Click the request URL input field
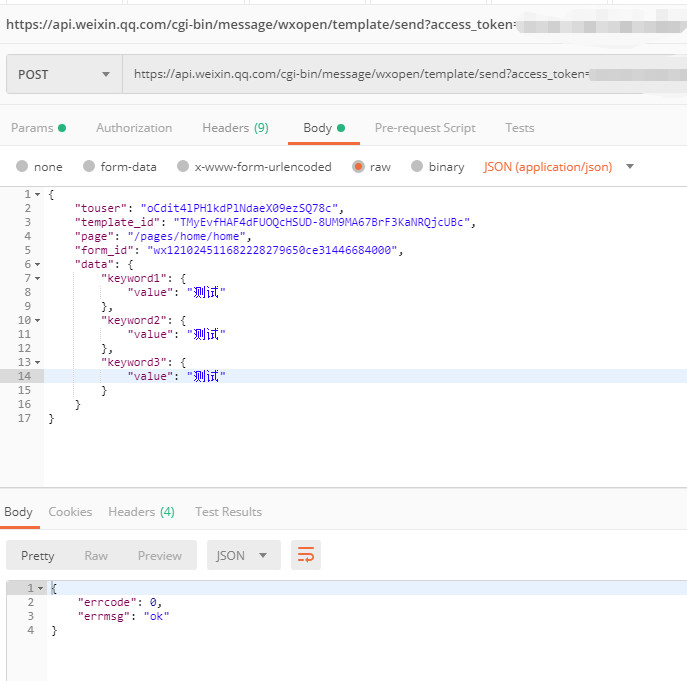Screen dimensions: 687x681 click(x=404, y=74)
